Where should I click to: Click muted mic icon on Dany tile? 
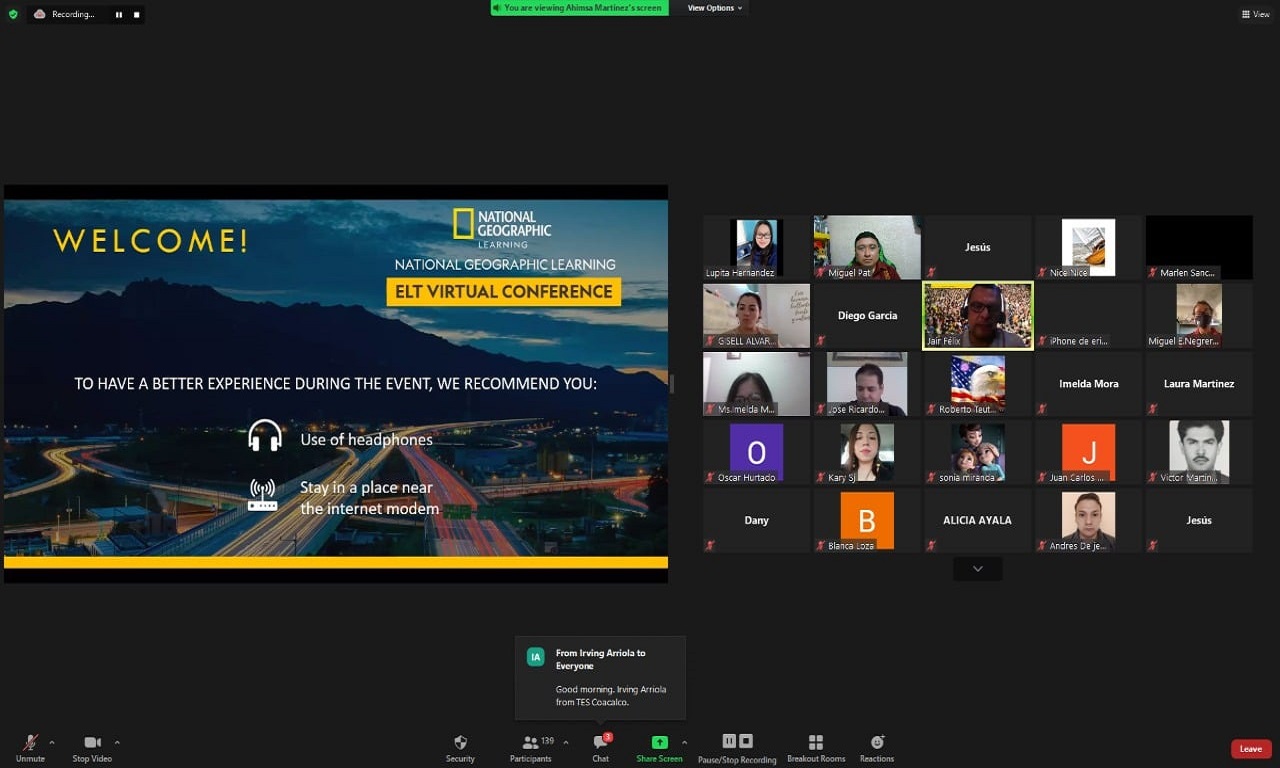coord(710,545)
